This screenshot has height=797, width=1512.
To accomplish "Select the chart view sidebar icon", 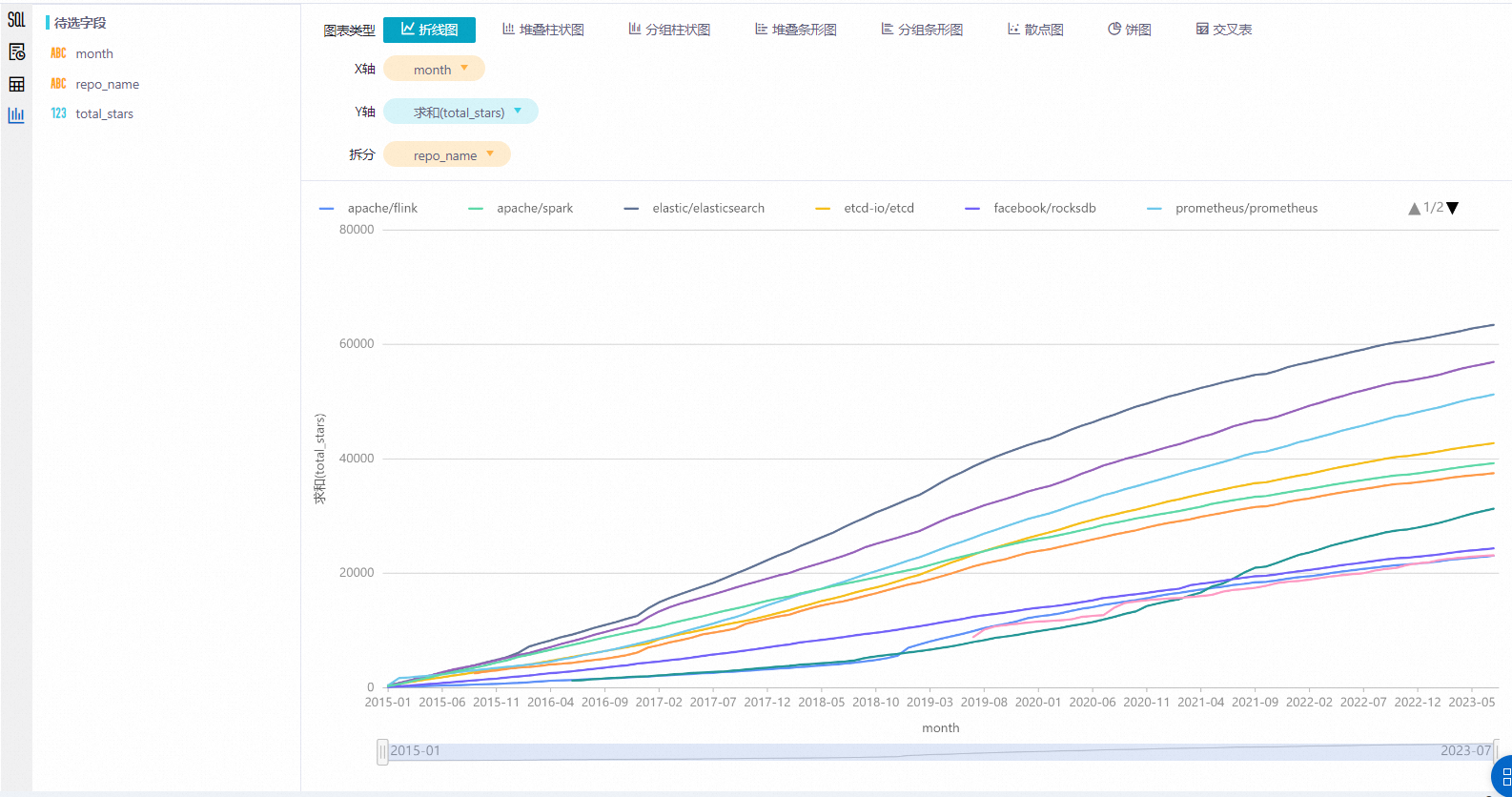I will [x=16, y=115].
